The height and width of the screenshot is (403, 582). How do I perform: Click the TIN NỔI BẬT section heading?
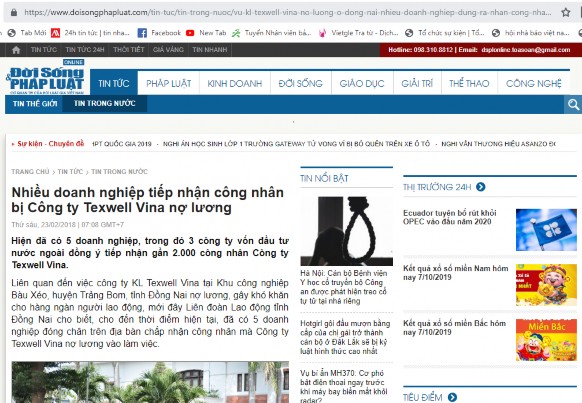click(x=324, y=178)
